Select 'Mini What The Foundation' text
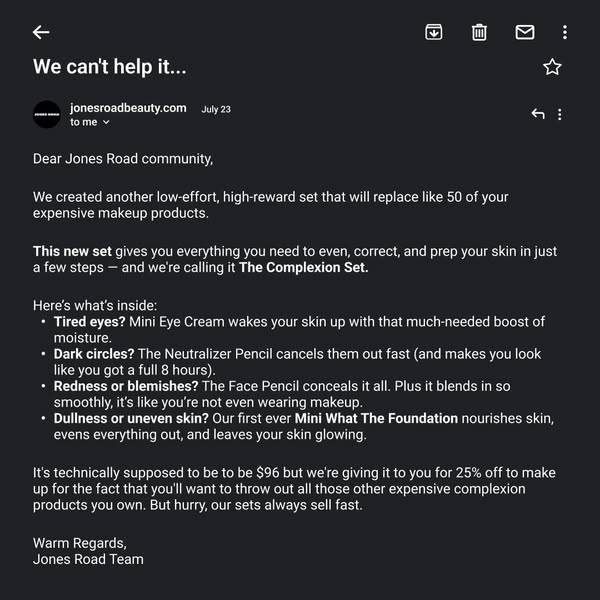This screenshot has height=600, width=600. (x=376, y=418)
